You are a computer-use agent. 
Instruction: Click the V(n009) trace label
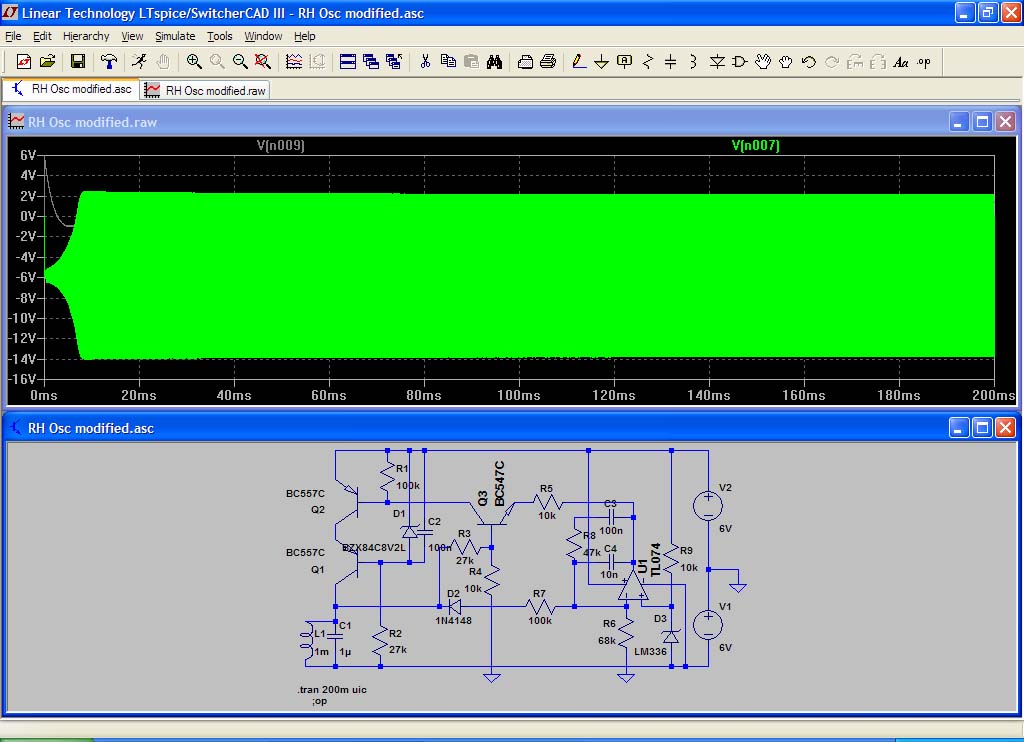click(x=280, y=146)
